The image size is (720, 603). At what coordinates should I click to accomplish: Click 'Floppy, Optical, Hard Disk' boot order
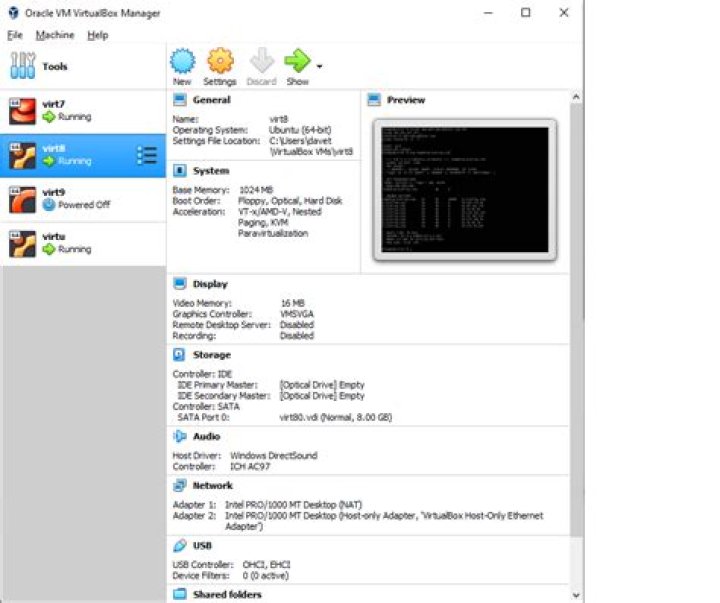tap(290, 201)
